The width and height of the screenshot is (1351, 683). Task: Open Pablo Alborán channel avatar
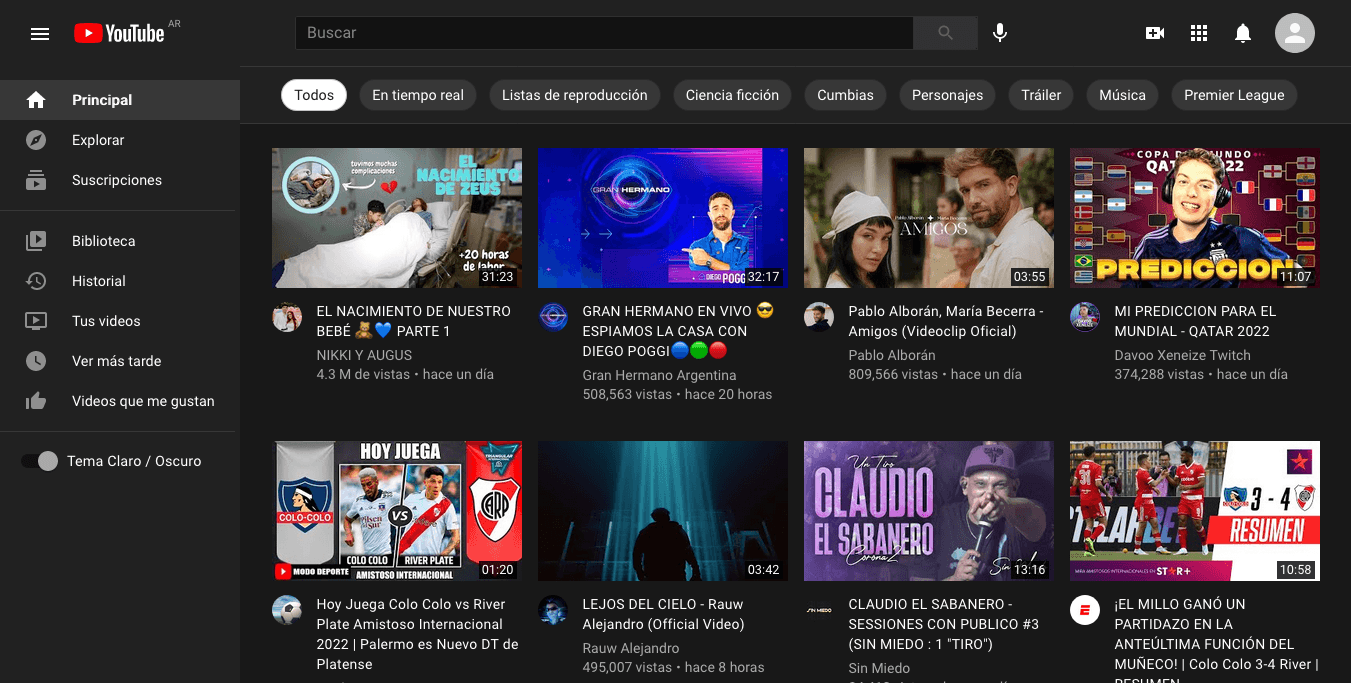(819, 317)
